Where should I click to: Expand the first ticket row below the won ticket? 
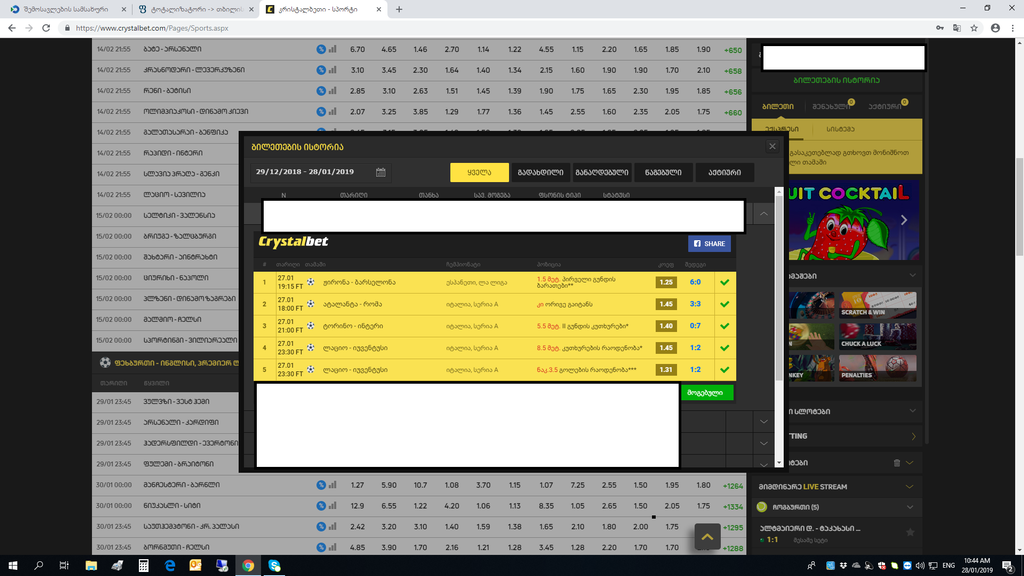(x=763, y=422)
